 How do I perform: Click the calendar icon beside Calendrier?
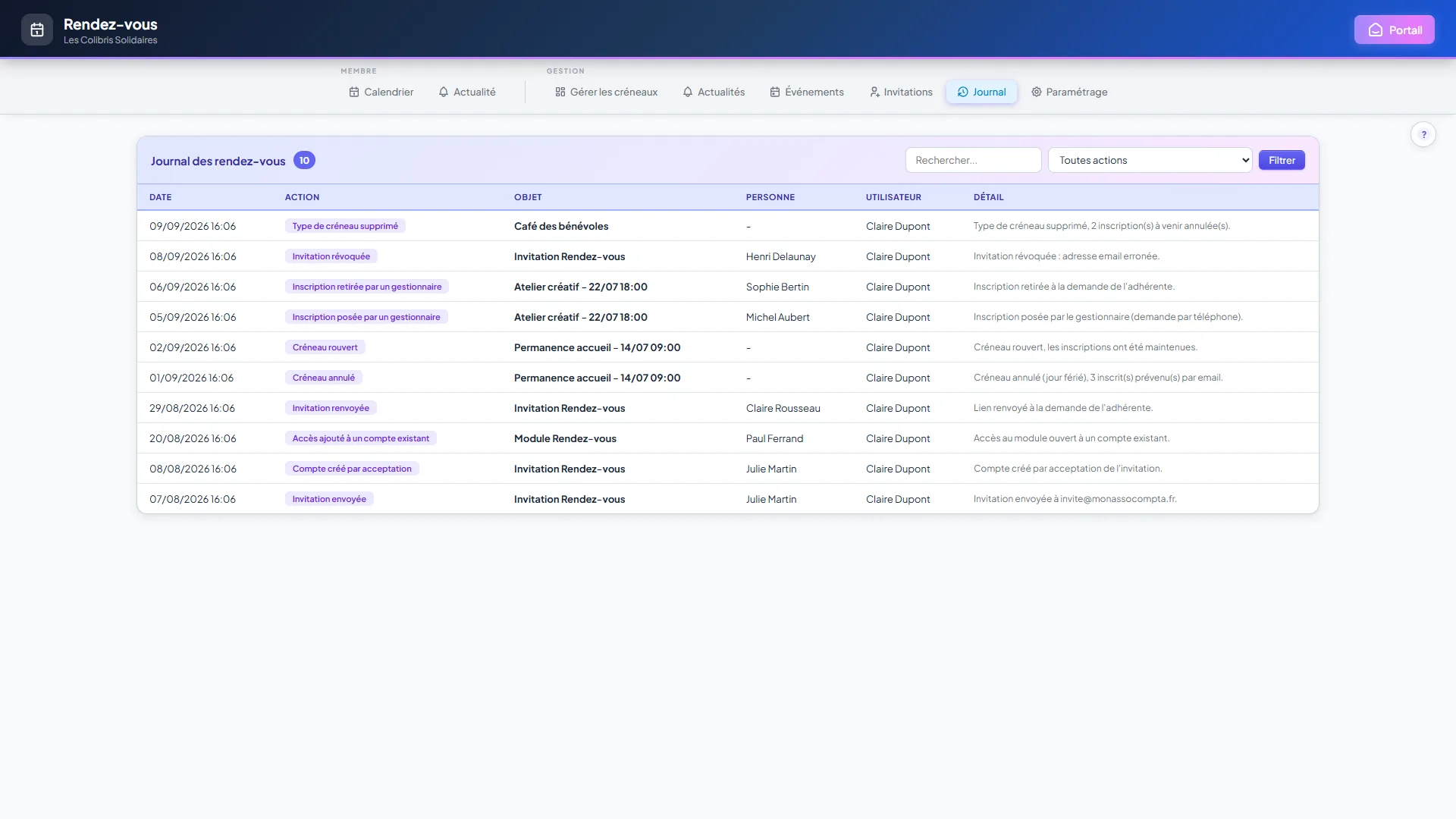tap(354, 92)
